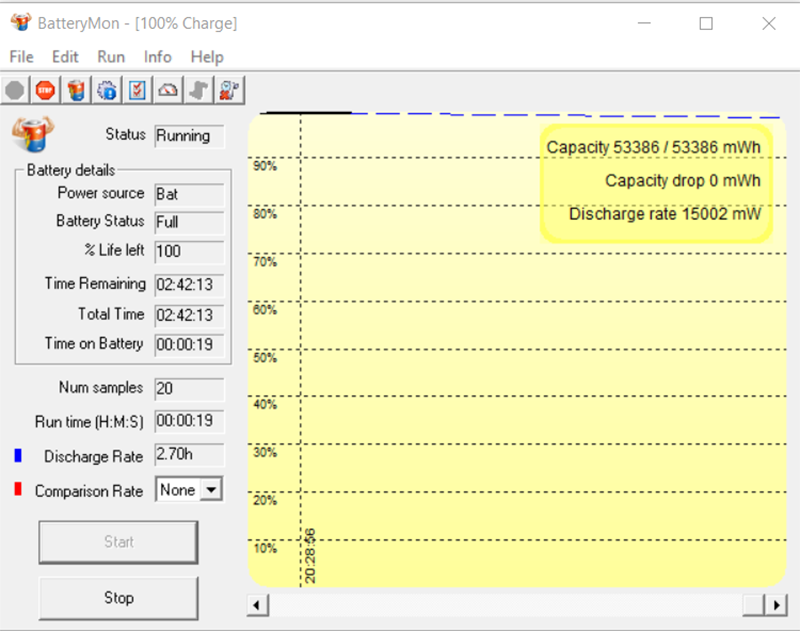Click the last toolbar icon with red X
Viewport: 800px width, 631px height.
[x=229, y=91]
